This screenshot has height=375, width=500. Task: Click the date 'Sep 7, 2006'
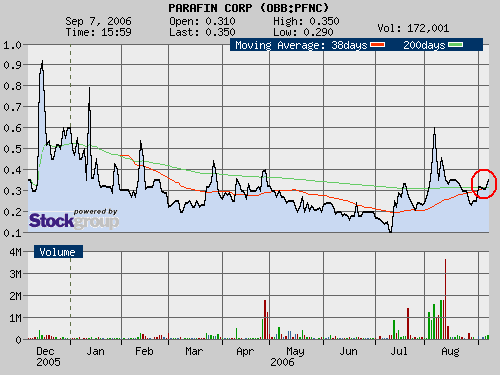click(x=98, y=21)
